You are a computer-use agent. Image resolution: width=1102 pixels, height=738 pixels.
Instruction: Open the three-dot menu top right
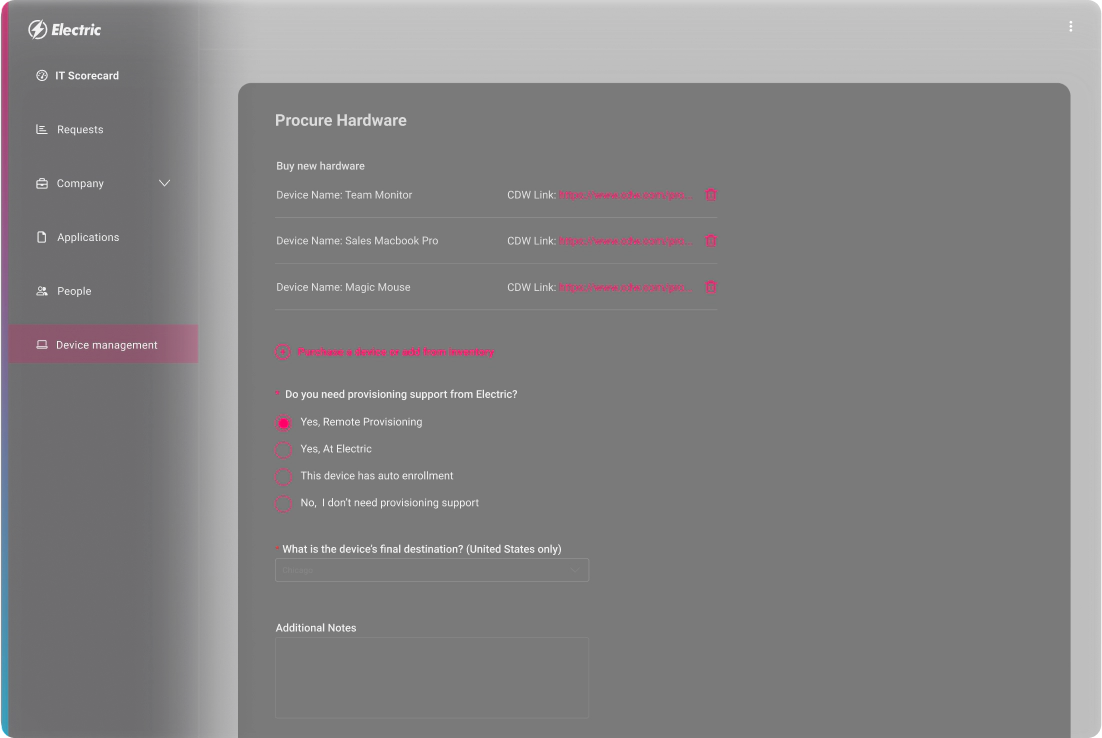pos(1070,26)
